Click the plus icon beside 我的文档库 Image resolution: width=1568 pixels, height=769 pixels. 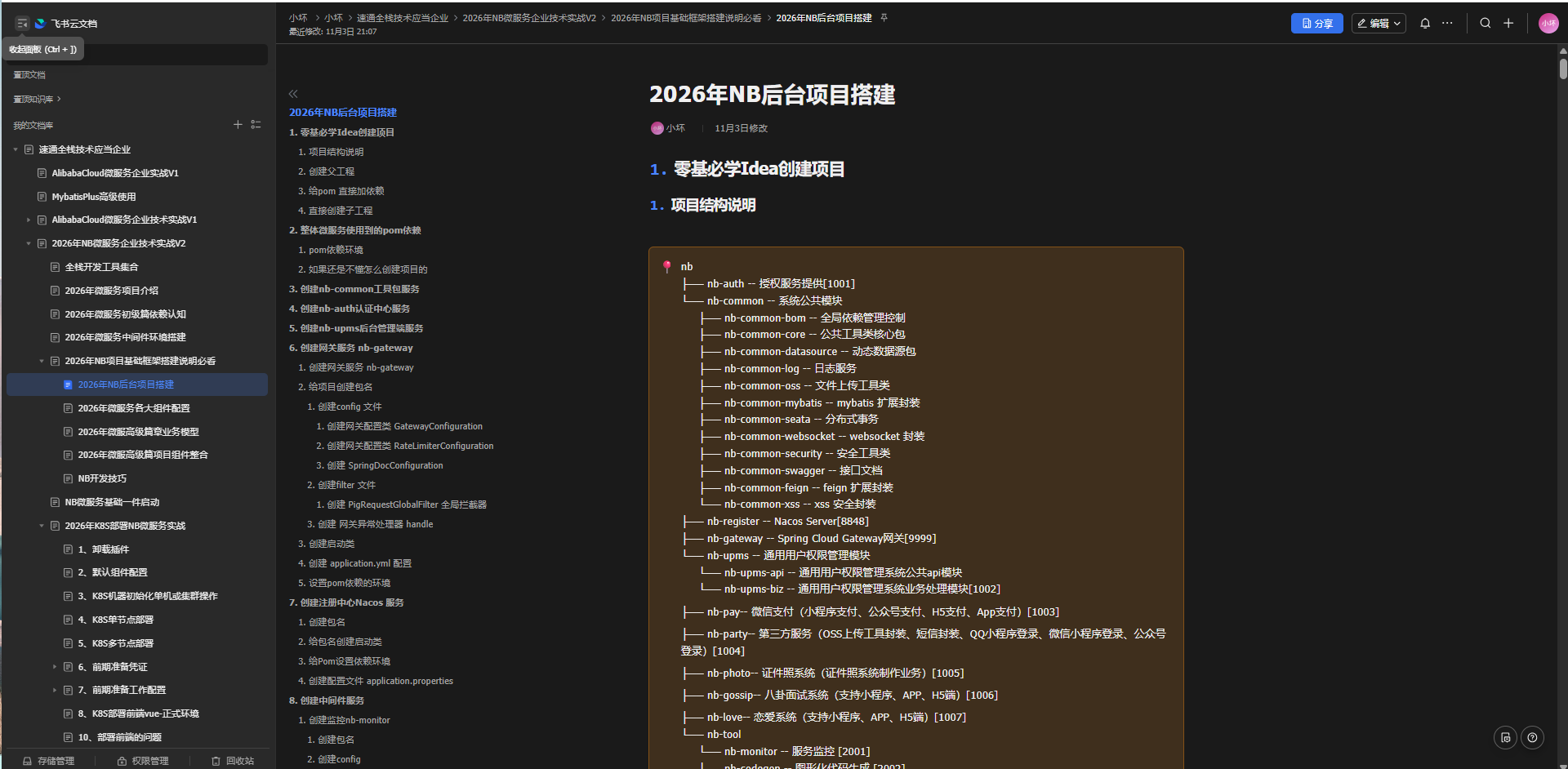click(x=238, y=125)
